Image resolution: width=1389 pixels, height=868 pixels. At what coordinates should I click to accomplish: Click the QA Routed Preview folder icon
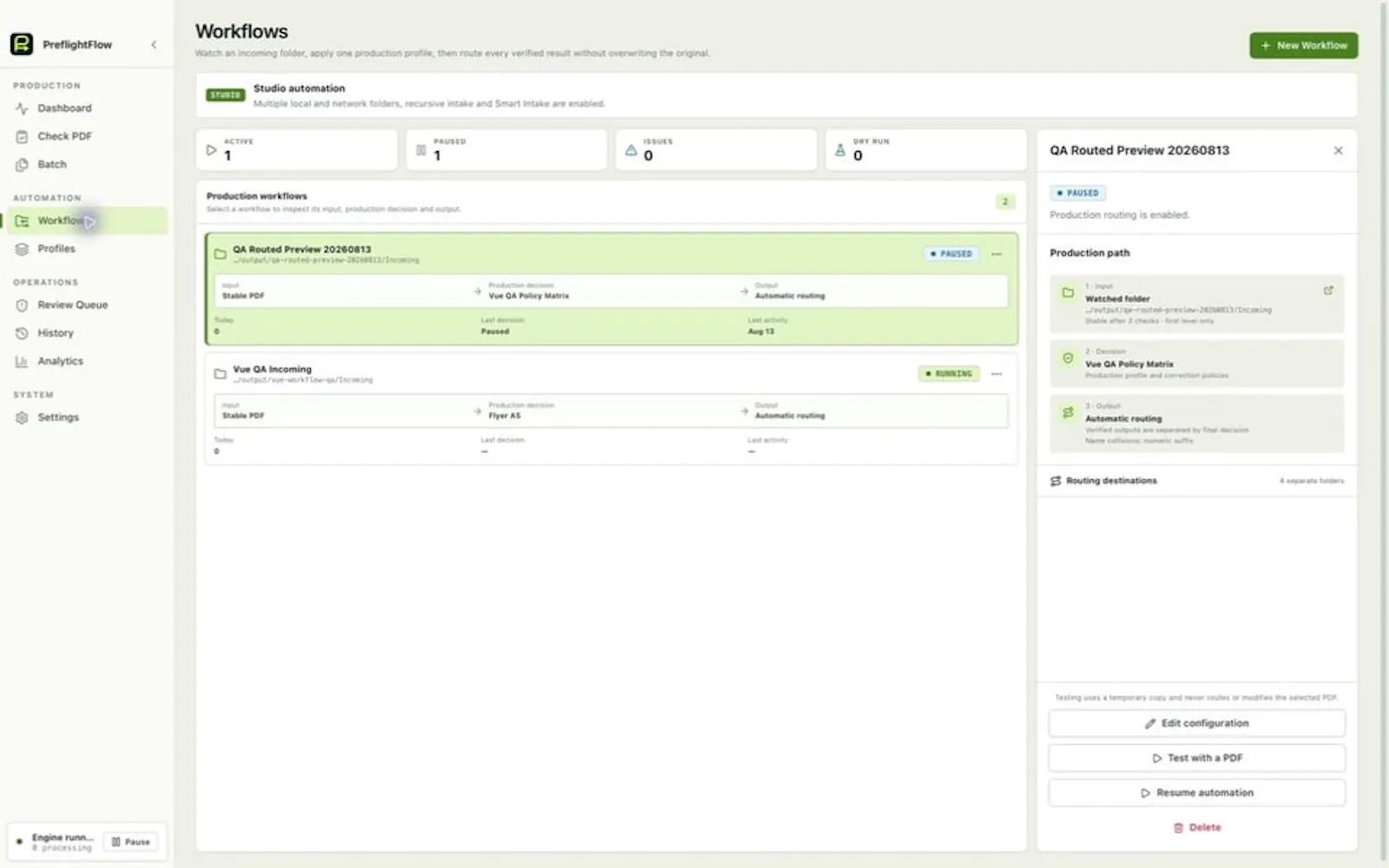pos(221,254)
